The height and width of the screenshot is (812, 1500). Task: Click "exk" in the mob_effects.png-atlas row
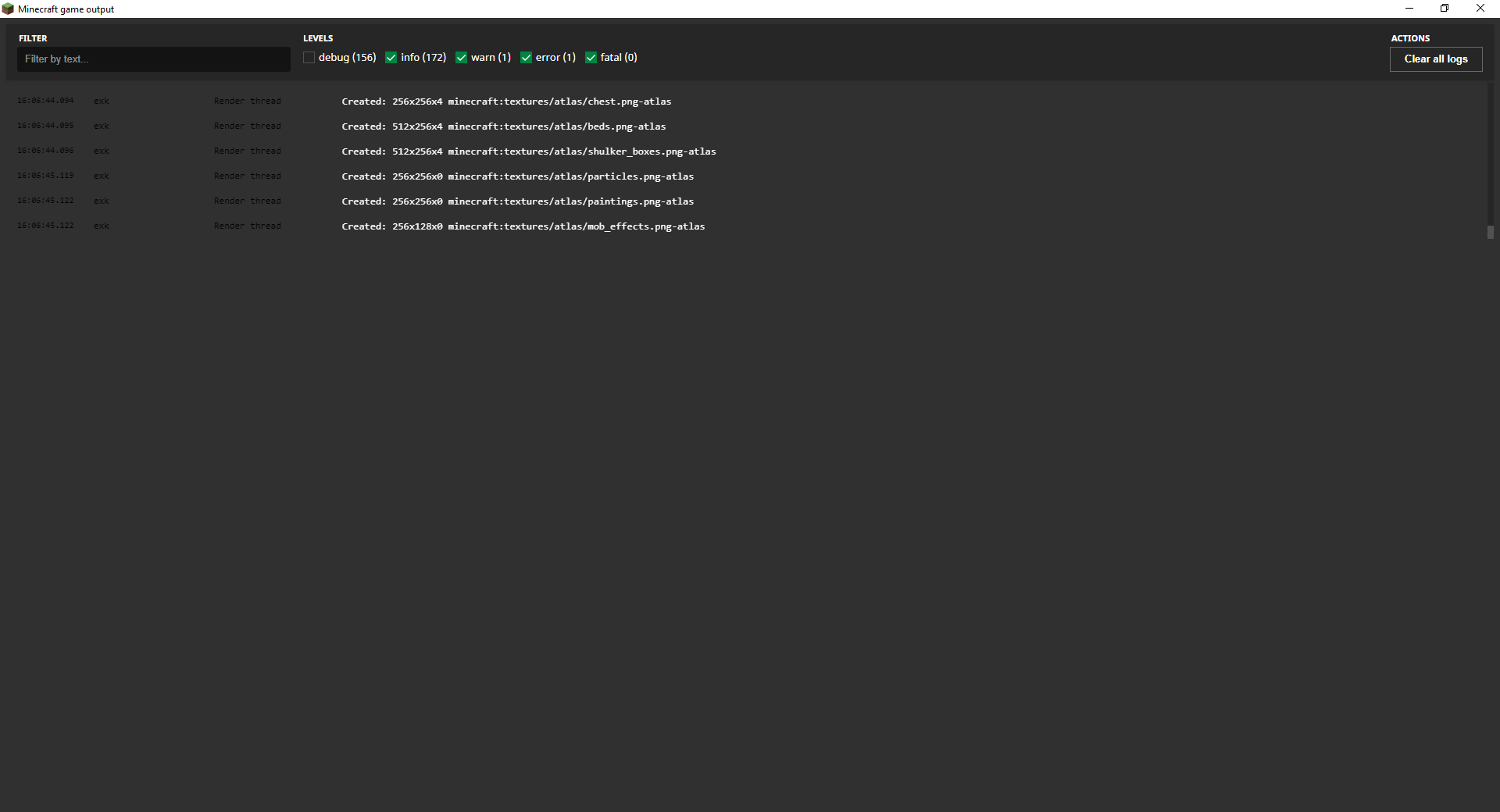click(x=102, y=226)
